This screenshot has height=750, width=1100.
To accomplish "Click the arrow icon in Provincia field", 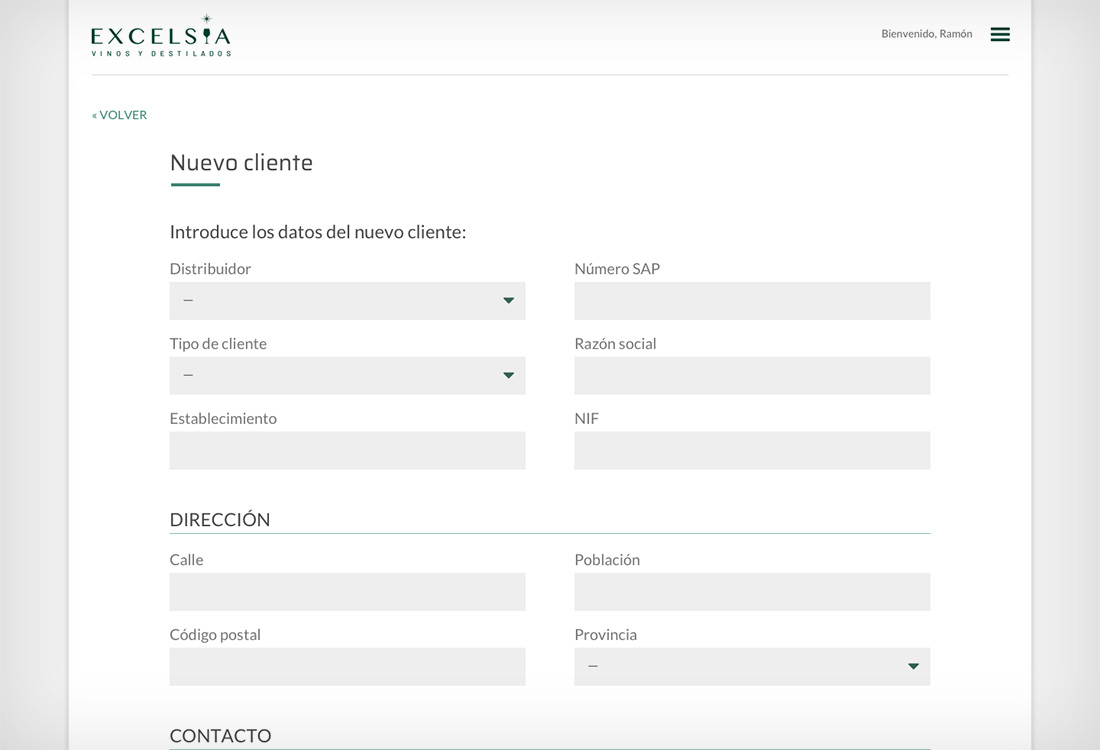I will pyautogui.click(x=912, y=667).
